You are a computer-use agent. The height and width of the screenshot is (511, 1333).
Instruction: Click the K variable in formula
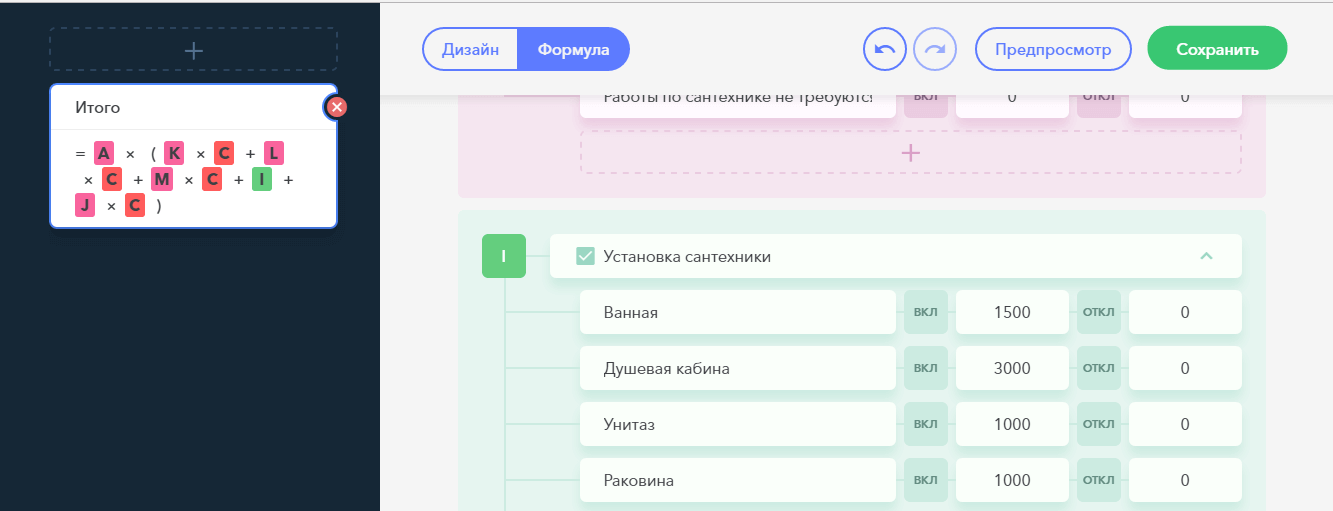tap(174, 153)
